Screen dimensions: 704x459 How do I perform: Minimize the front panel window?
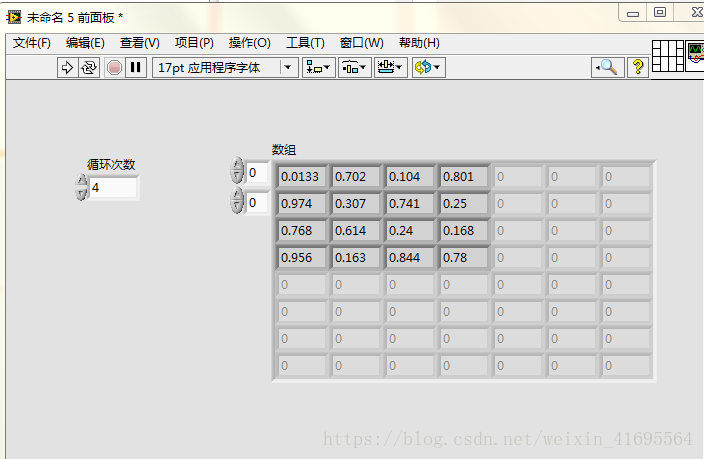pyautogui.click(x=633, y=13)
